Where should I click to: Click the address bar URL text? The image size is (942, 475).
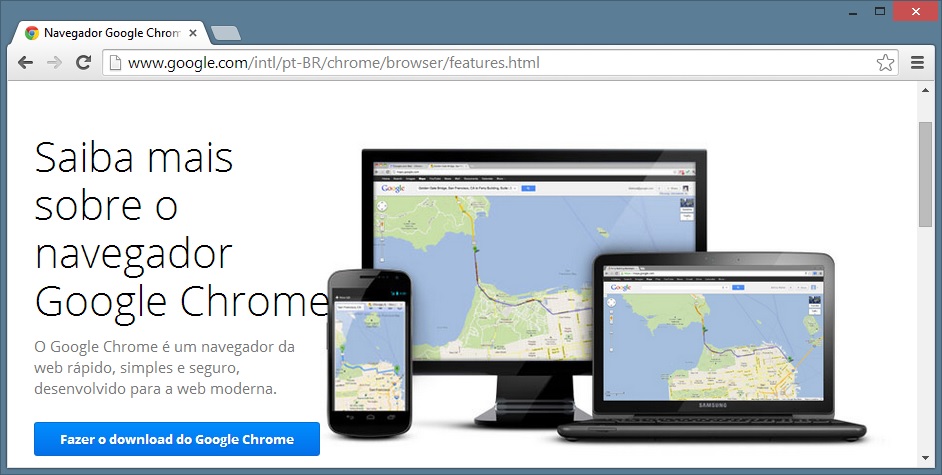pyautogui.click(x=334, y=63)
